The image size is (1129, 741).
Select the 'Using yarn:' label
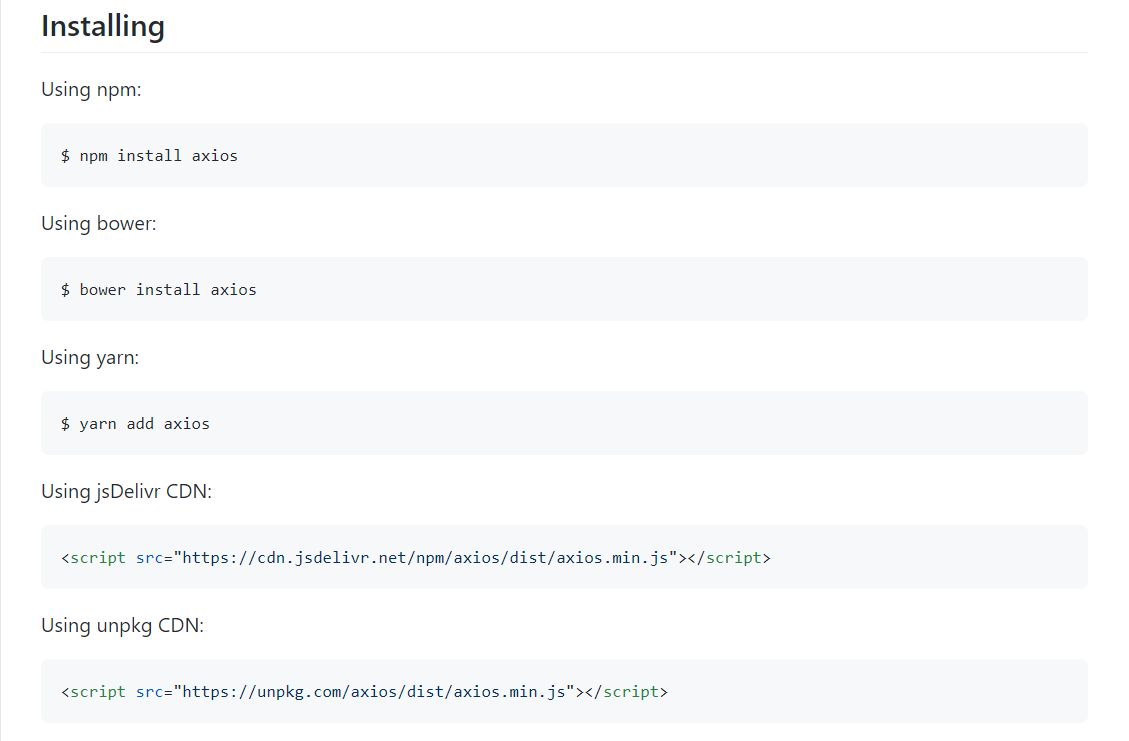click(90, 357)
